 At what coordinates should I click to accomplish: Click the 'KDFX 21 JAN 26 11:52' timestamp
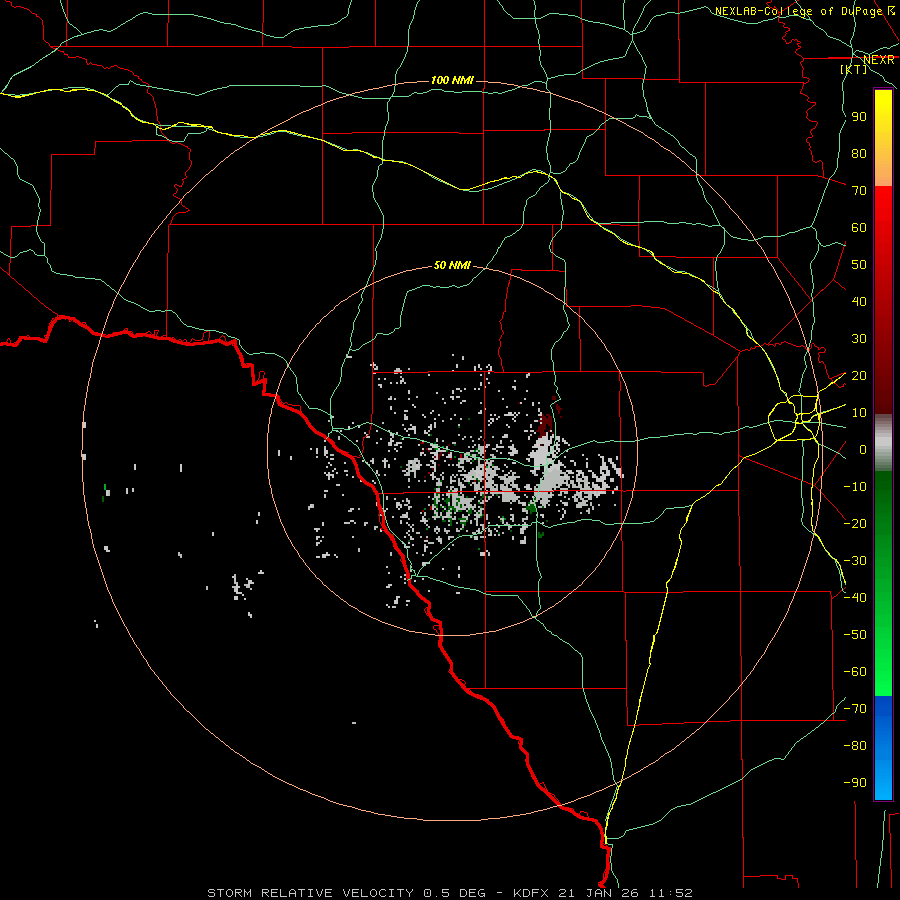pos(603,893)
